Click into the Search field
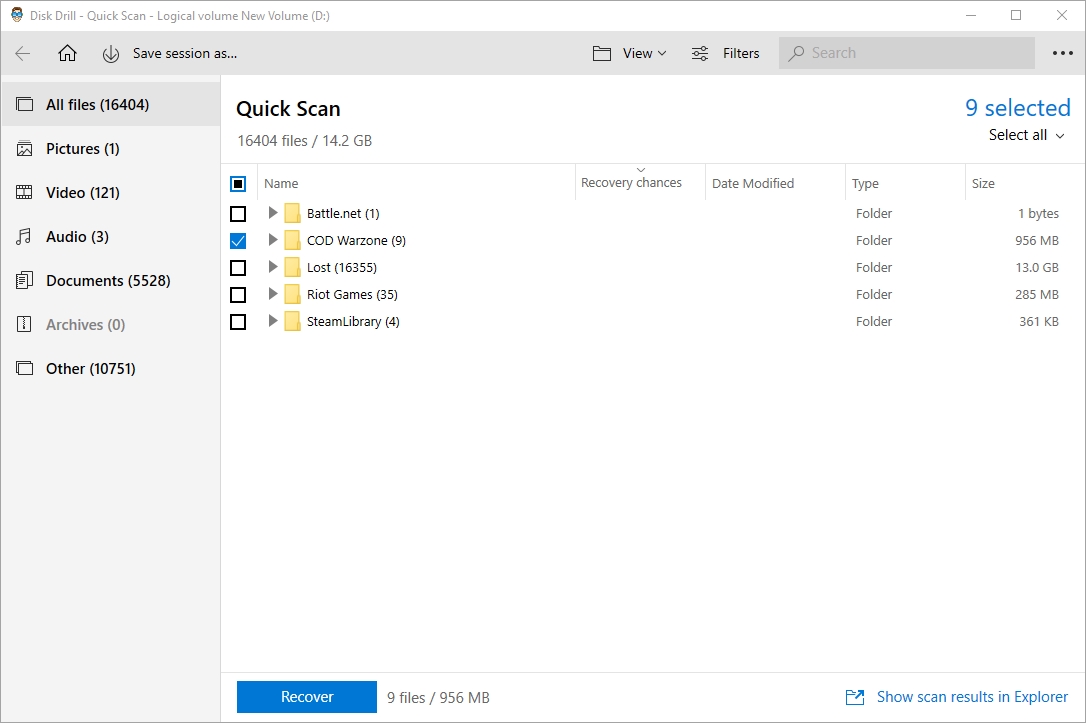 [907, 53]
